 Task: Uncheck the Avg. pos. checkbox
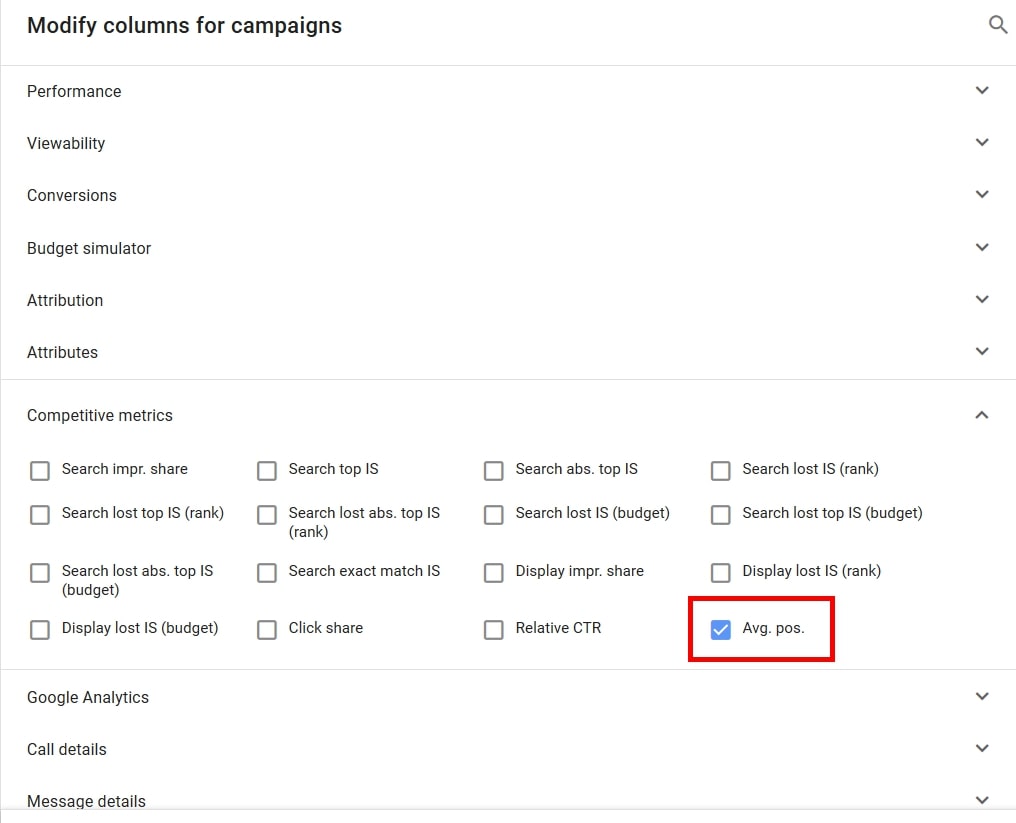pos(720,630)
